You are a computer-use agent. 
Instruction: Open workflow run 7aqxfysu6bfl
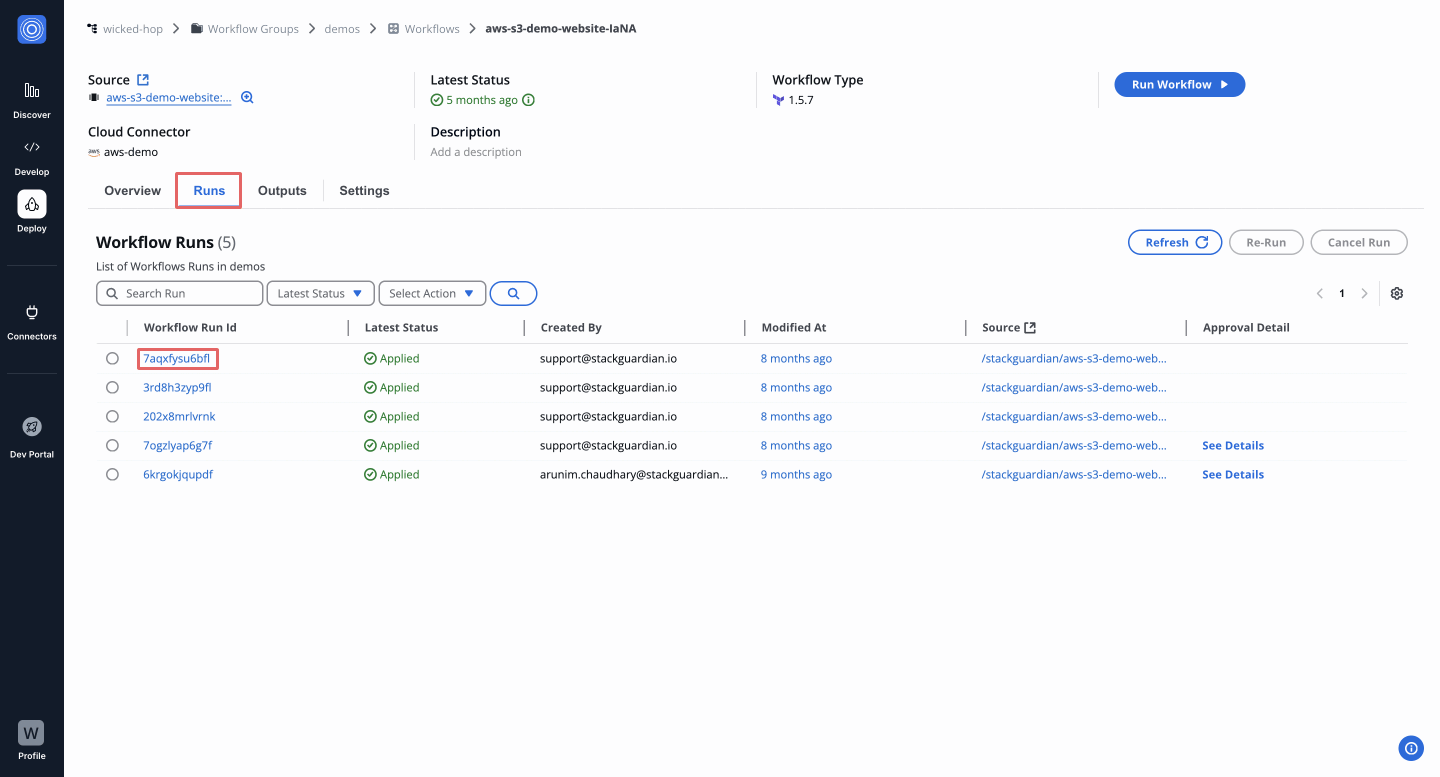tap(177, 358)
